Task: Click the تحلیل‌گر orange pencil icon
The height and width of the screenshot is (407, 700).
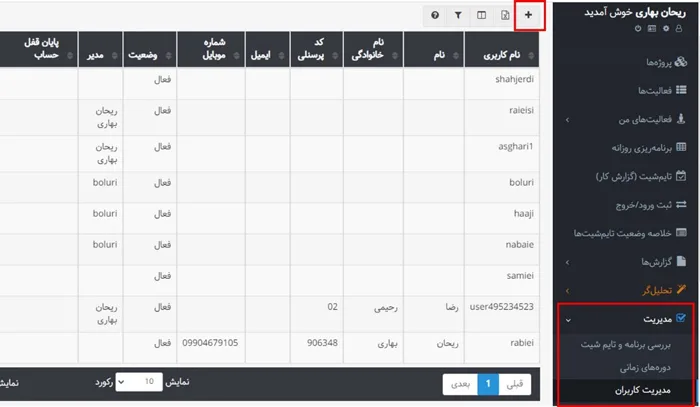Action: click(681, 289)
